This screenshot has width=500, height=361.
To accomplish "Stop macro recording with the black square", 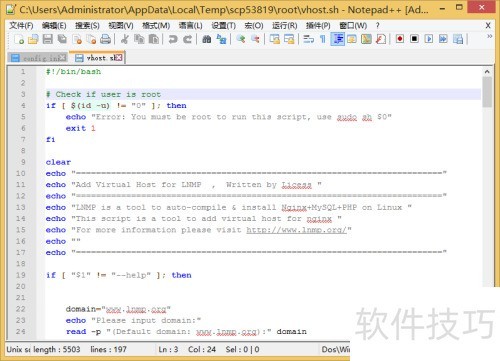I will [x=414, y=39].
